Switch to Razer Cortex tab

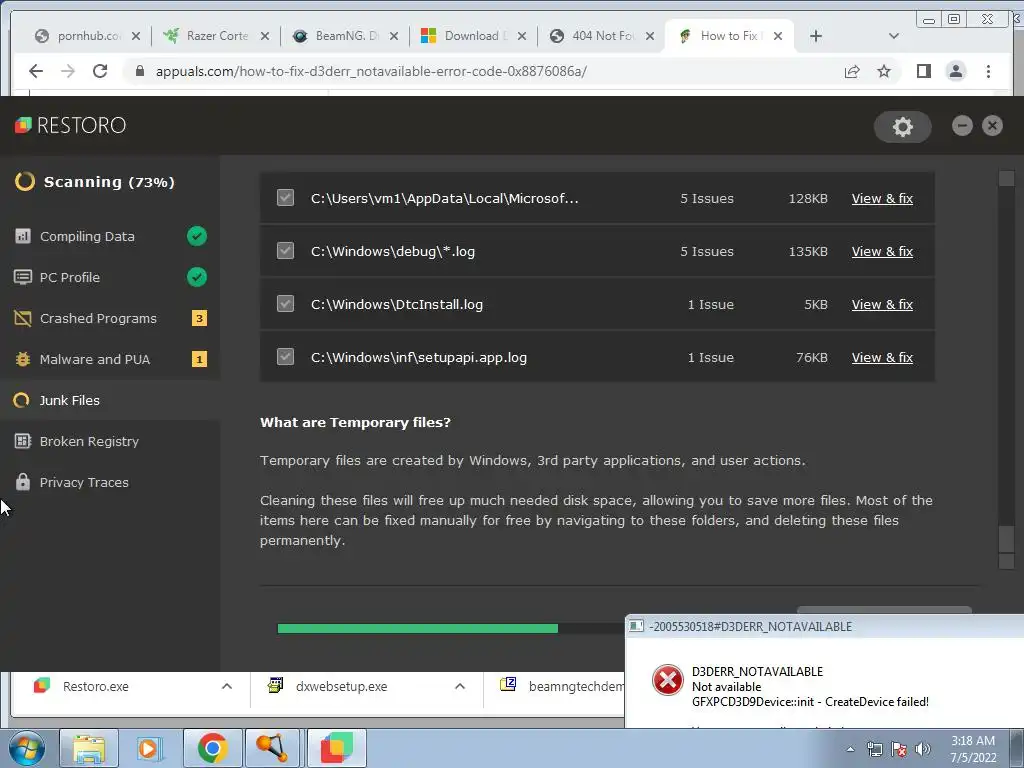click(216, 36)
